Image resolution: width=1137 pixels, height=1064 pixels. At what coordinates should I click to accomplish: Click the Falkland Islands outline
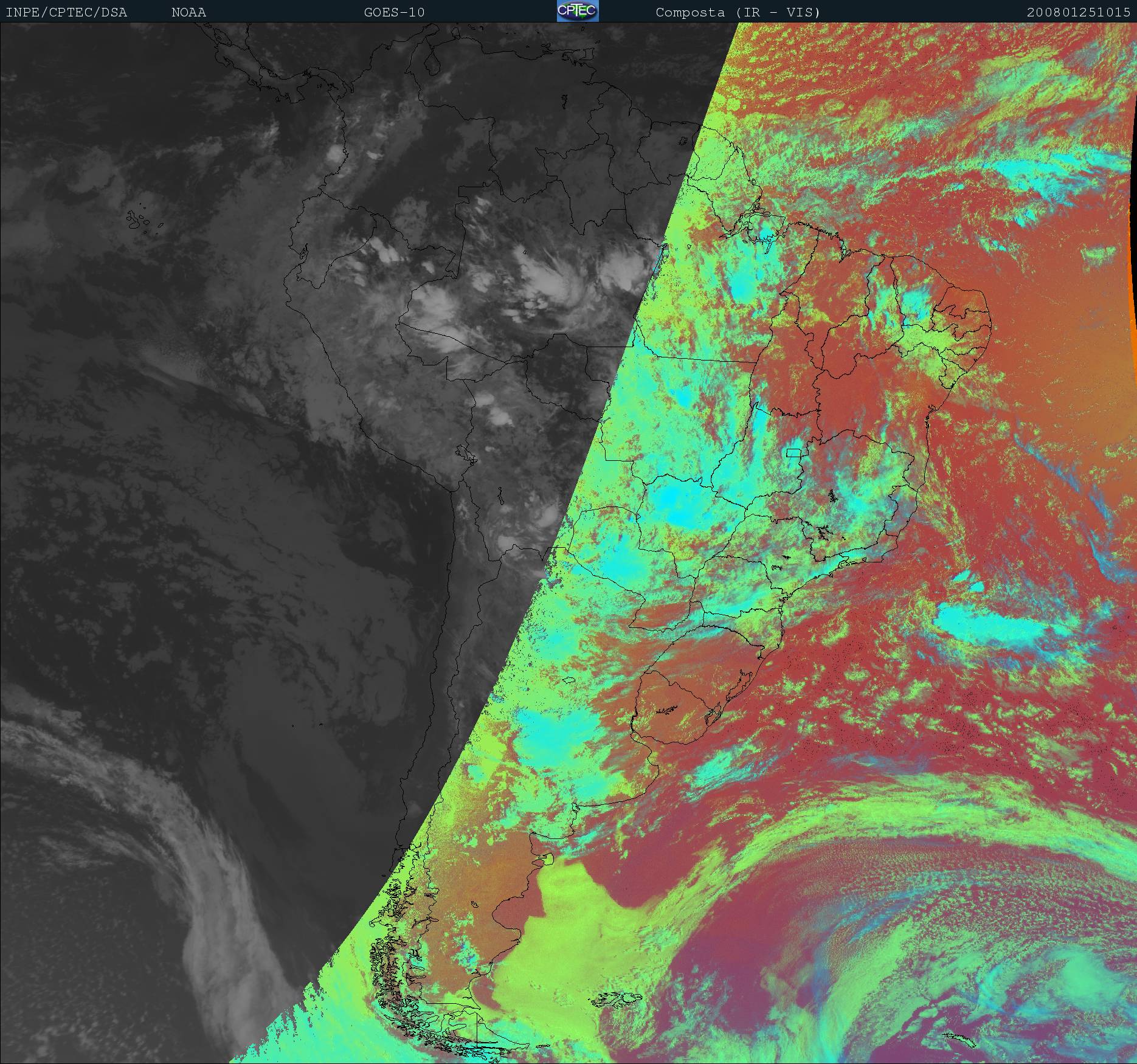click(x=617, y=999)
